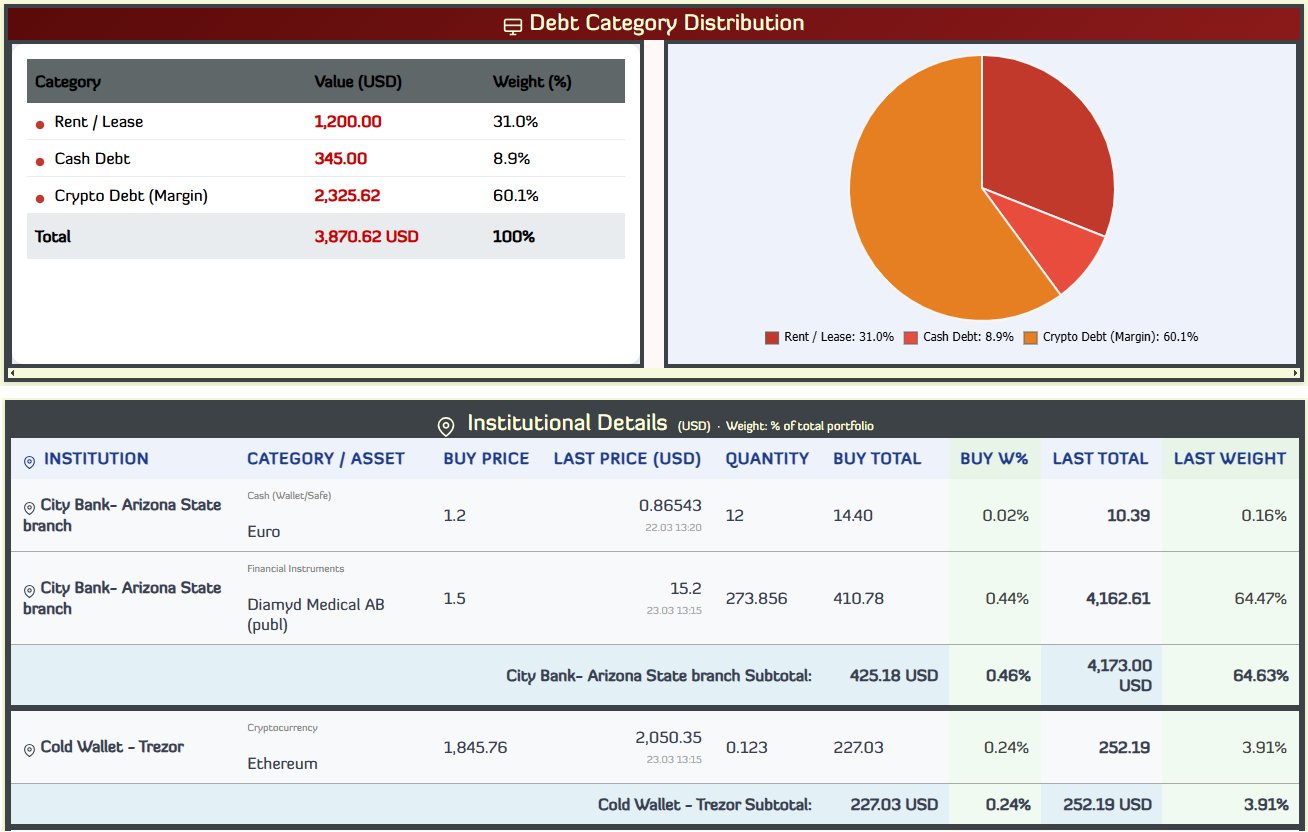Viewport: 1308px width, 832px height.
Task: Click the QUANTITY column header
Action: [767, 459]
